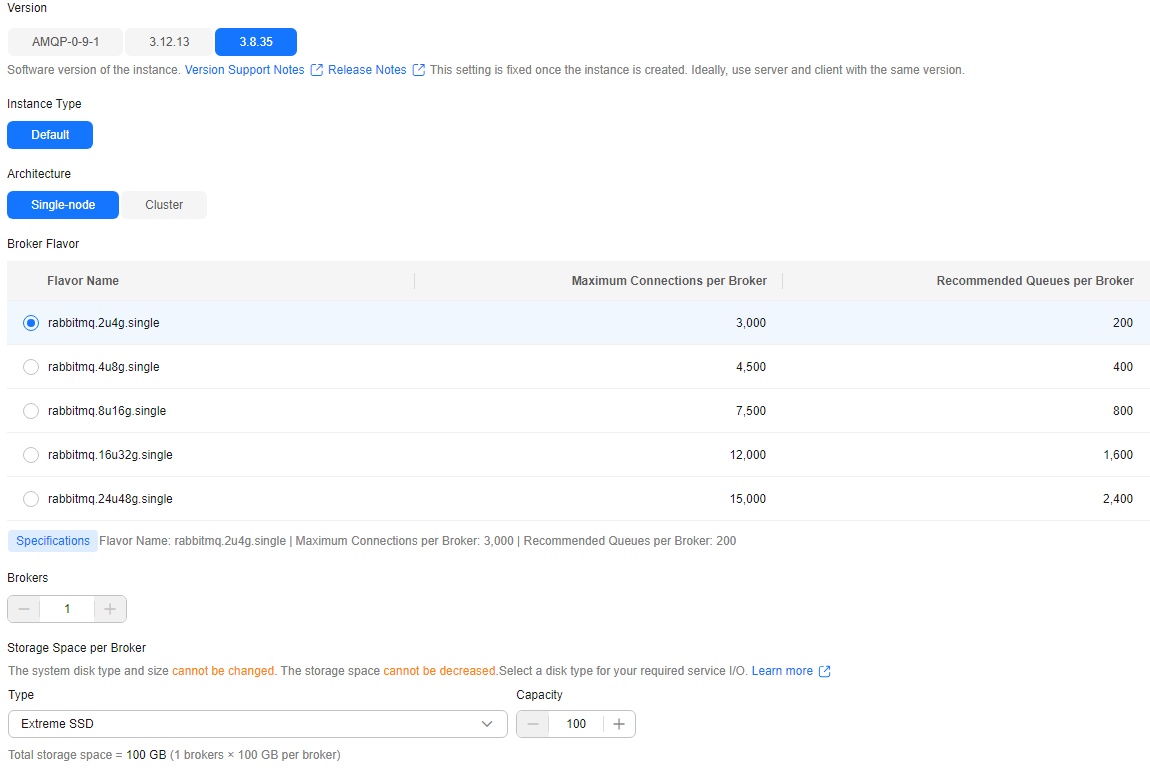The height and width of the screenshot is (771, 1150).
Task: Decrease the Brokers count with minus
Action: (24, 609)
